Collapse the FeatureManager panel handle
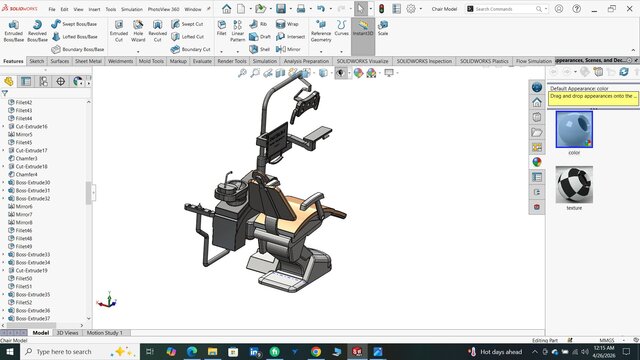The height and width of the screenshot is (360, 640). (x=93, y=192)
